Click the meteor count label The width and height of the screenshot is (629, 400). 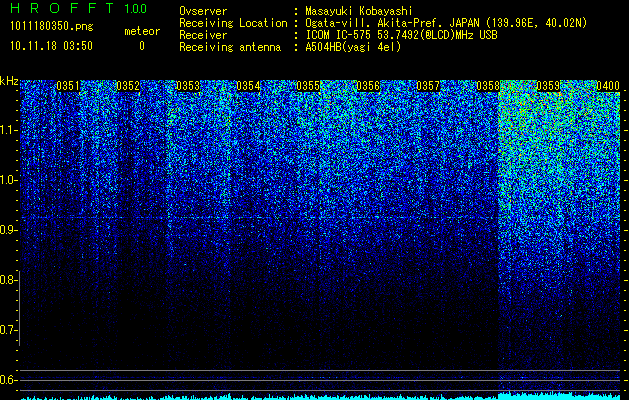coord(142,31)
